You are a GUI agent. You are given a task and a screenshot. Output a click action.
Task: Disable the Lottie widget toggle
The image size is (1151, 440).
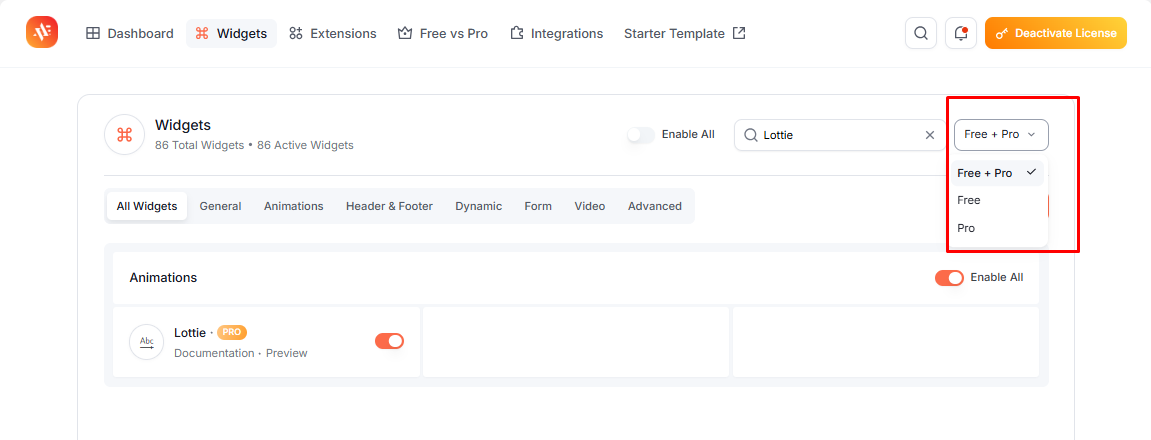tap(390, 341)
